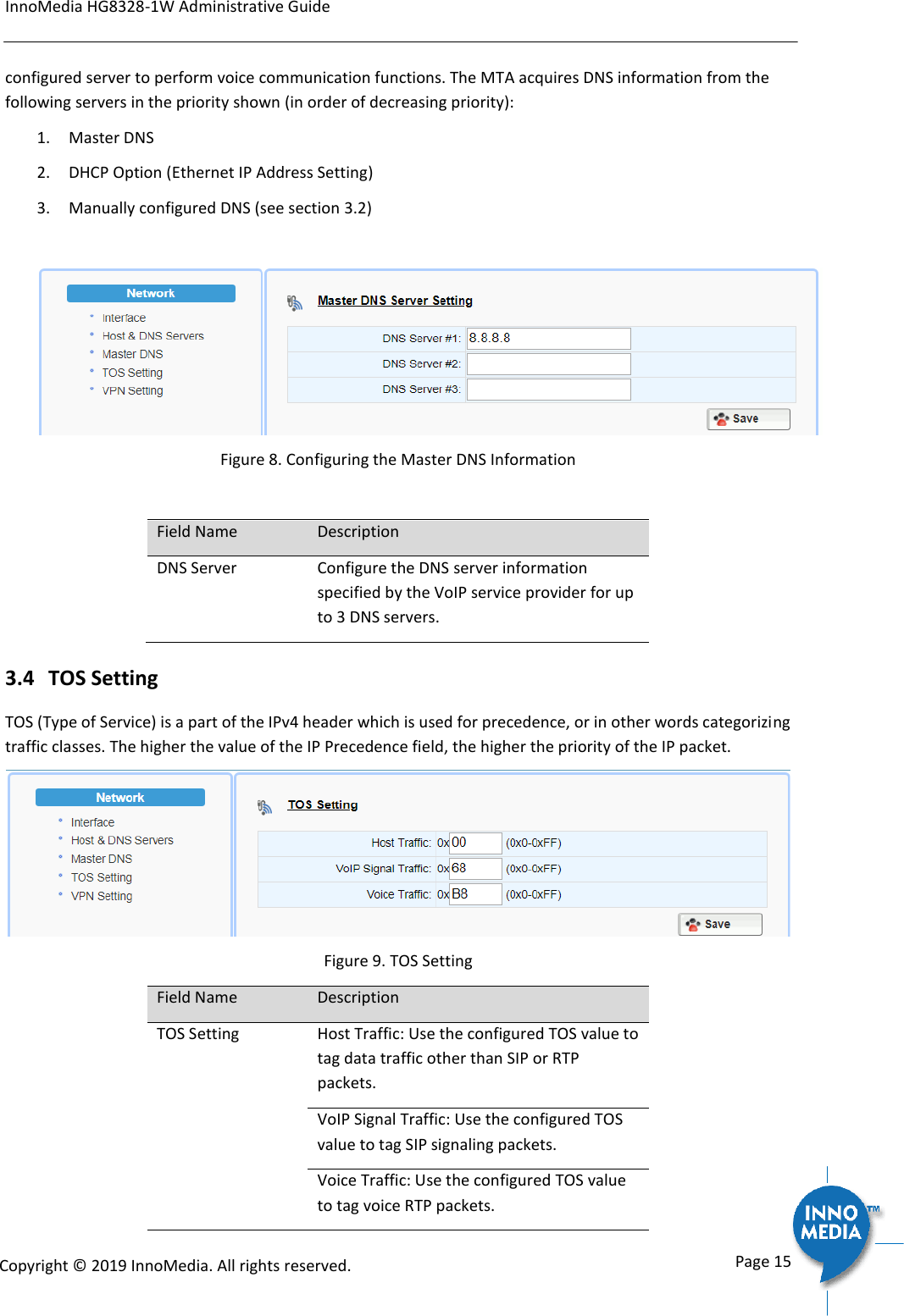Click Save in the Master DNS panel
The image size is (904, 1316).
749,417
